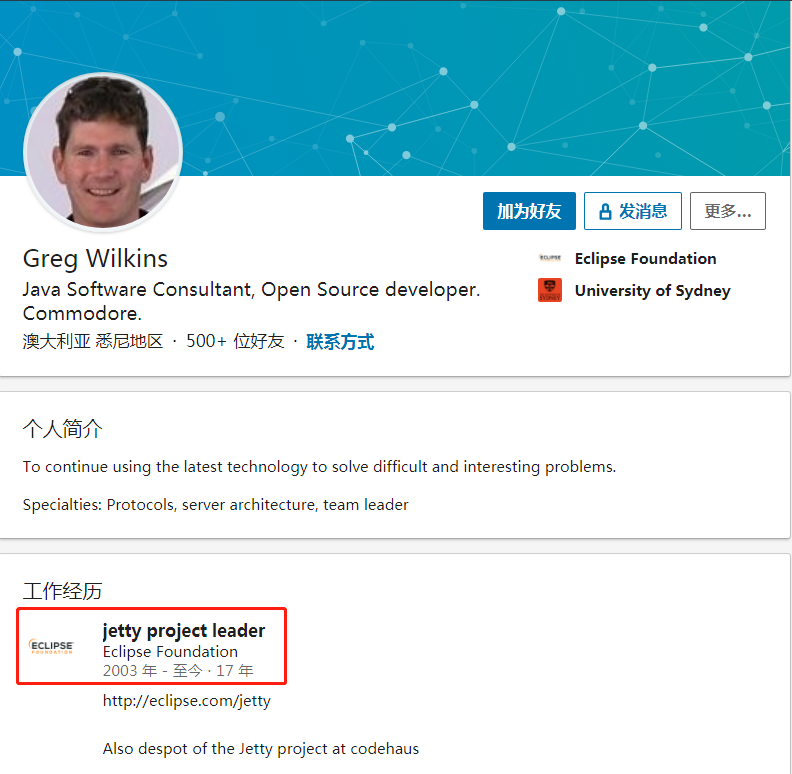
Task: Send a message with 发消息 button
Action: pyautogui.click(x=632, y=211)
